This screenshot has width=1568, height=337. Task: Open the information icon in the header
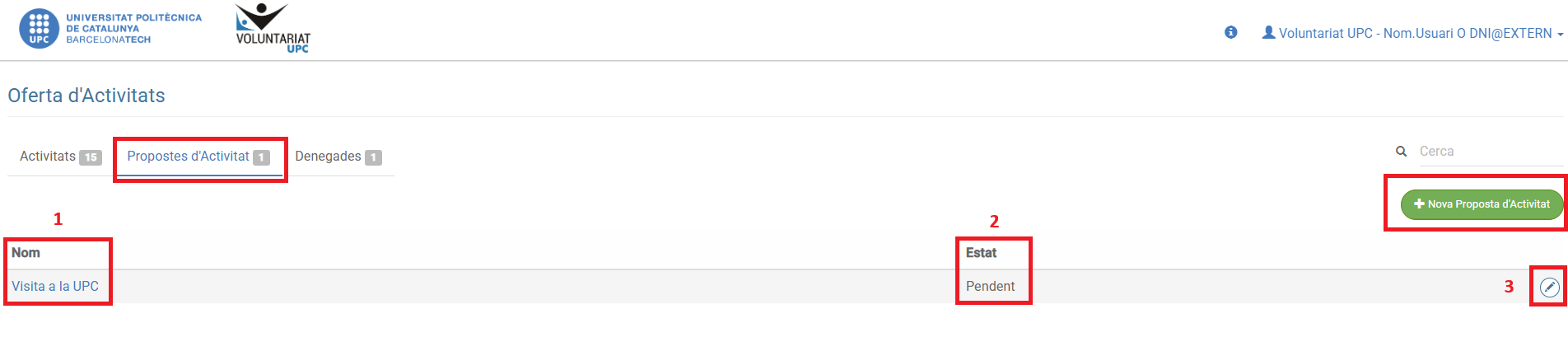click(1230, 33)
